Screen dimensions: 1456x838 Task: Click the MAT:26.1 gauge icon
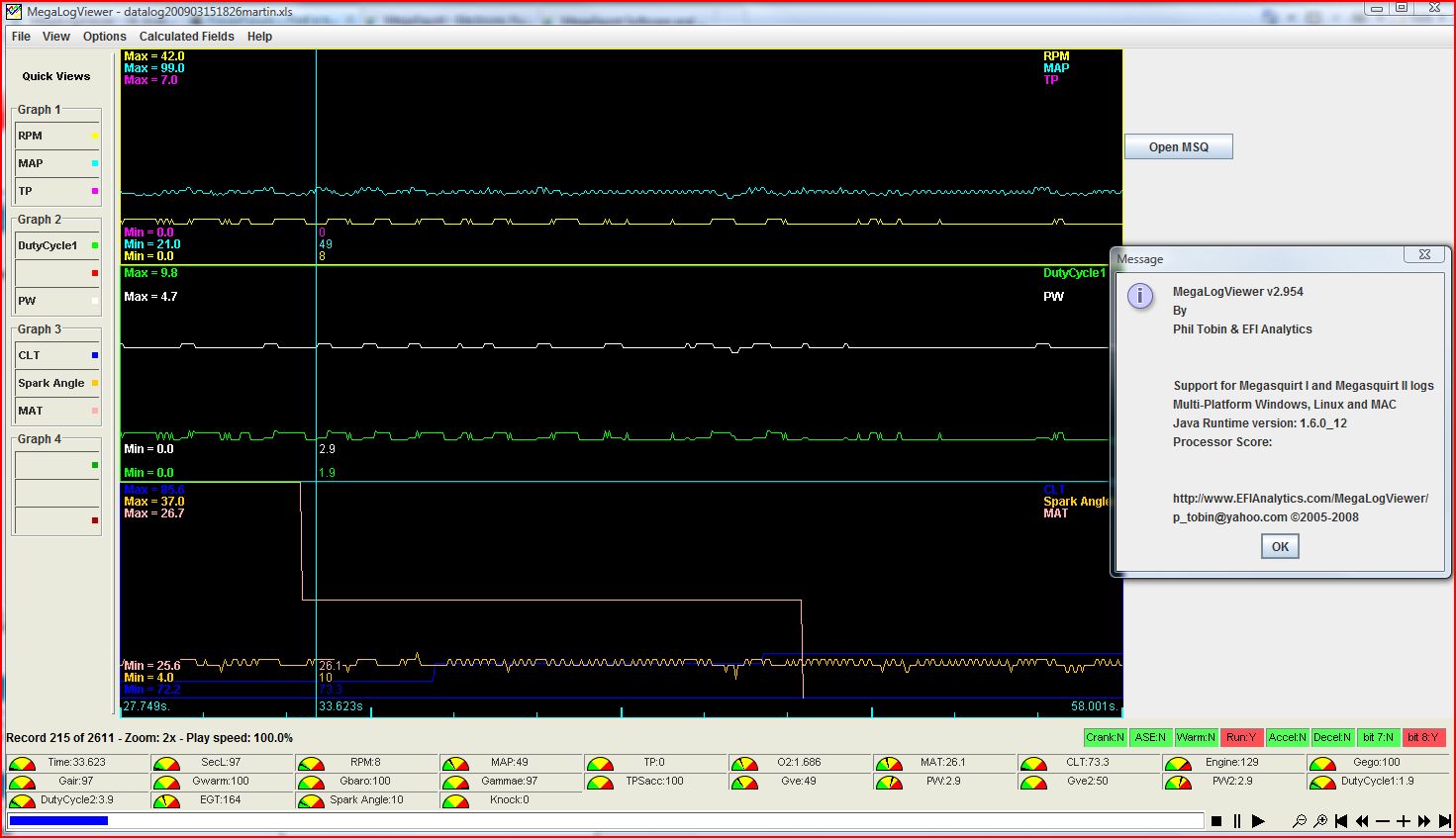coord(889,763)
